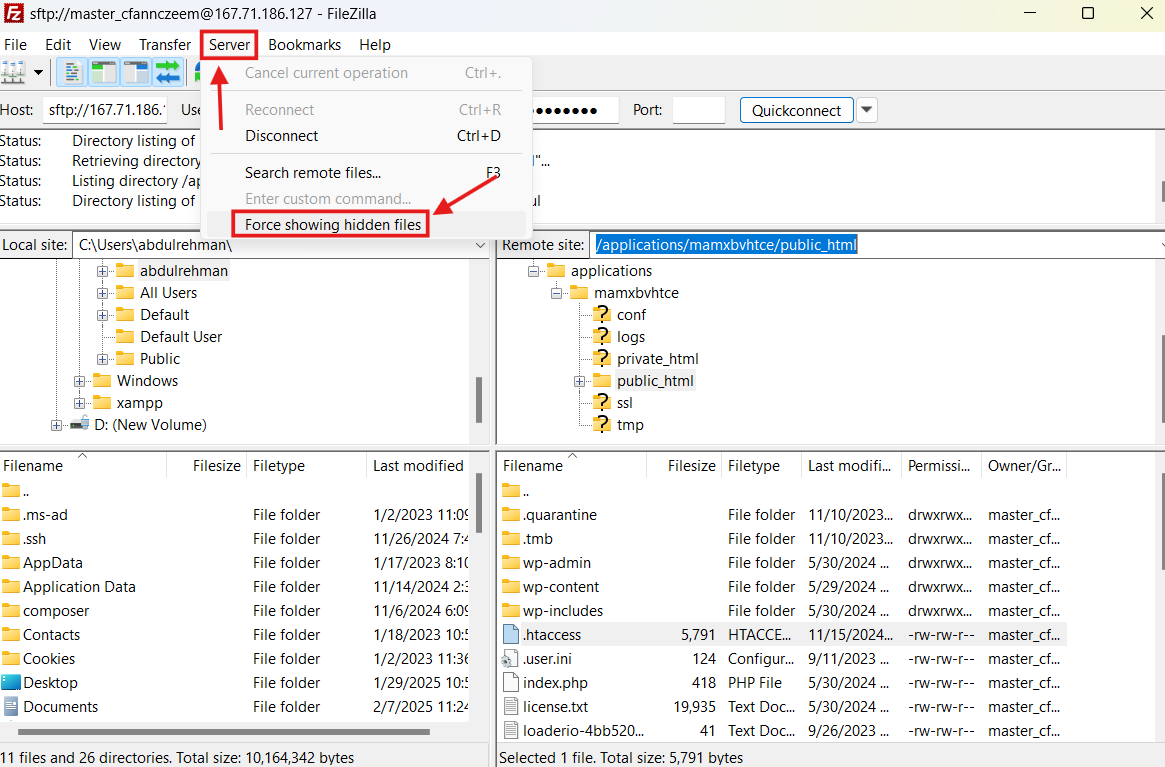
Task: Open Site Manager dropdown arrow
Action: 39,72
